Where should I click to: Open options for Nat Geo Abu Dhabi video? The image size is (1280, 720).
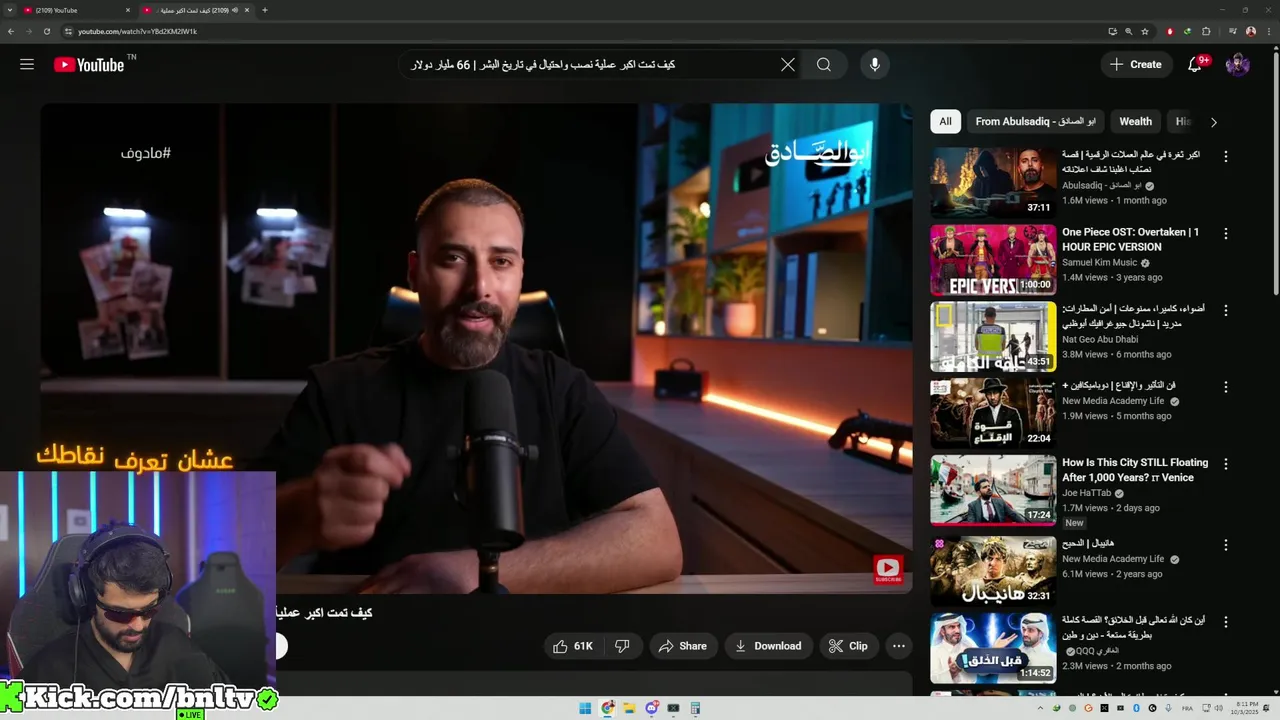click(x=1225, y=310)
